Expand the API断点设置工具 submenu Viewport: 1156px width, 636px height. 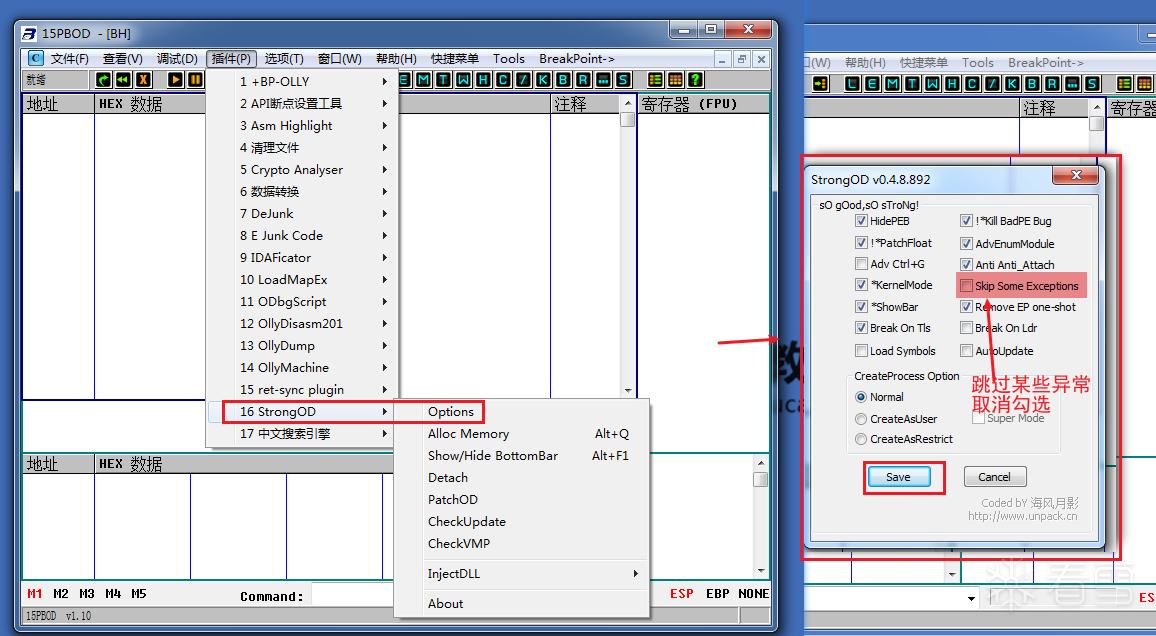pyautogui.click(x=302, y=103)
